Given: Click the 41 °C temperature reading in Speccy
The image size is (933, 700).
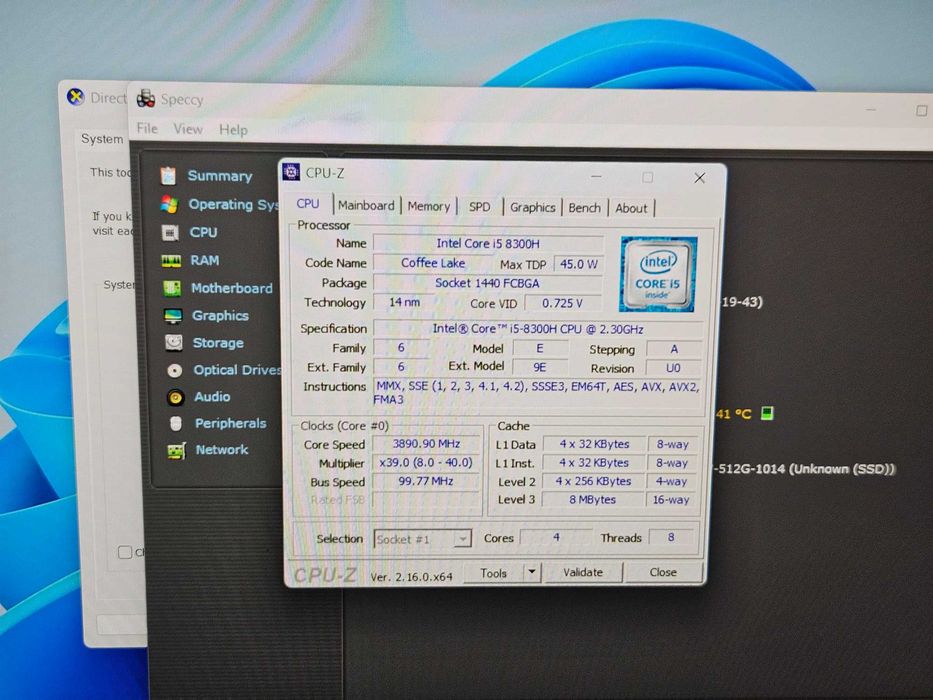Looking at the screenshot, I should pos(734,414).
